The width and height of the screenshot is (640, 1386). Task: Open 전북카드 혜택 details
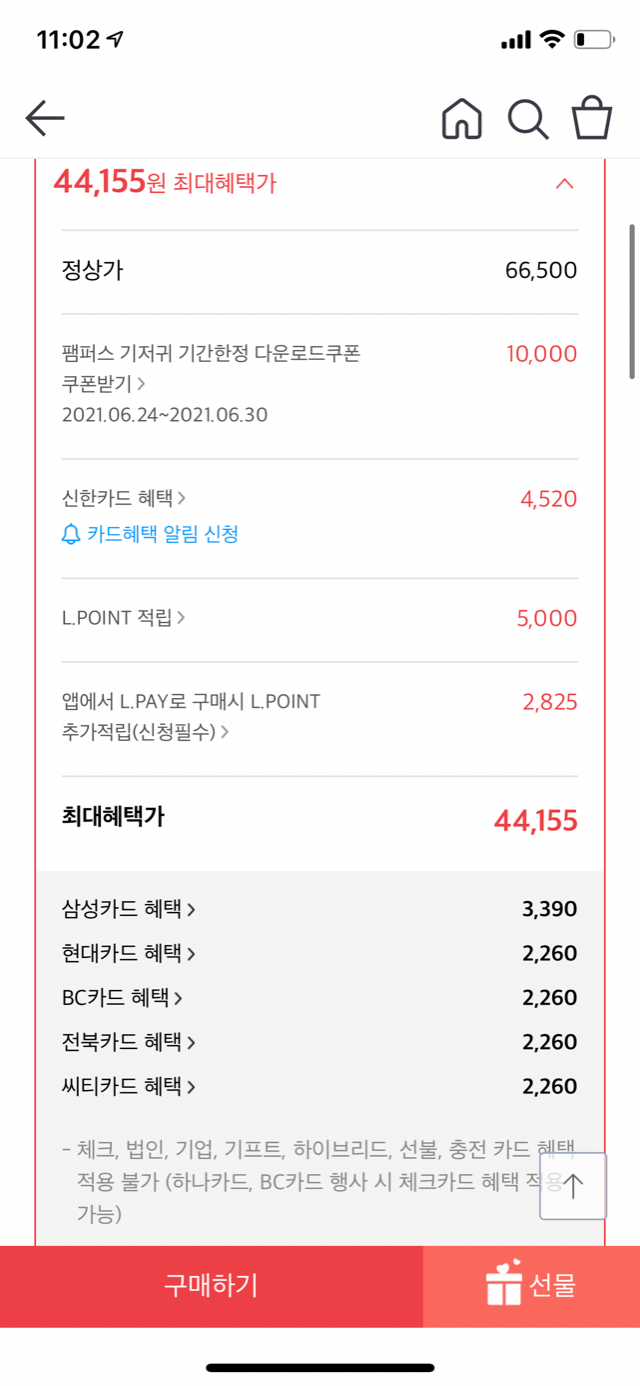(128, 1042)
